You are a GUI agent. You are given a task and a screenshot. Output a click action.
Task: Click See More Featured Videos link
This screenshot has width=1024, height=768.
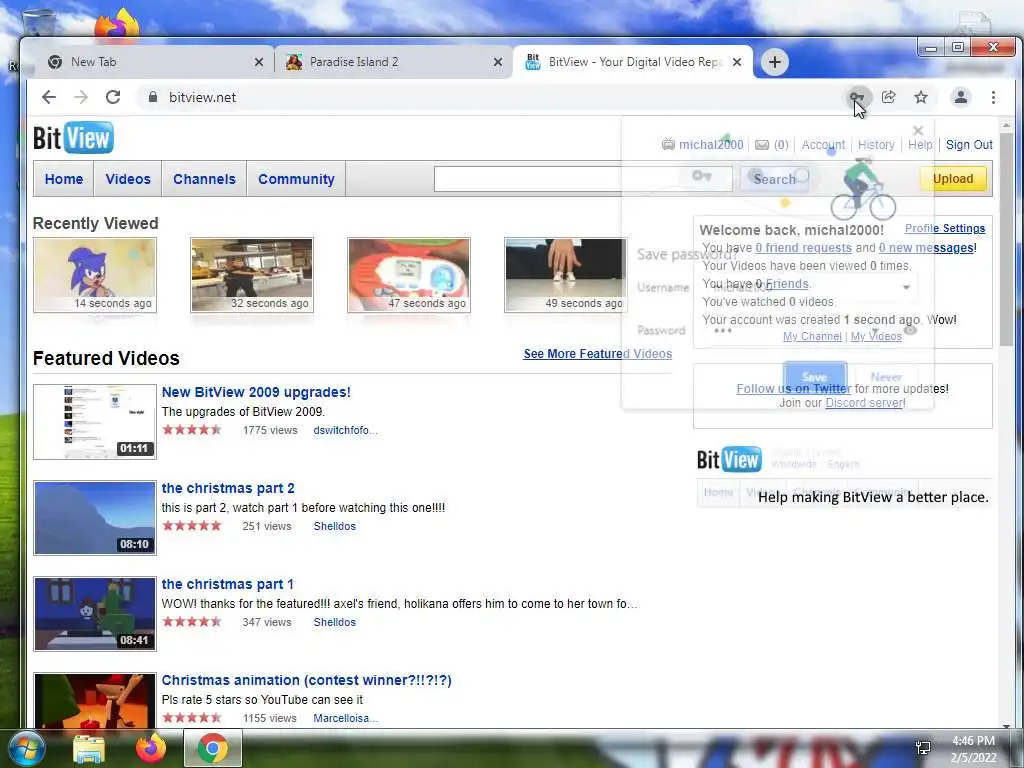598,354
